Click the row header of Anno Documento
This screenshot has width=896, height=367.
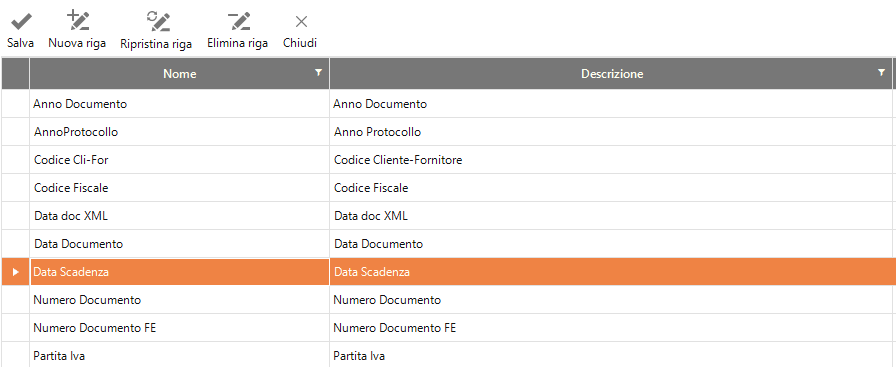15,104
